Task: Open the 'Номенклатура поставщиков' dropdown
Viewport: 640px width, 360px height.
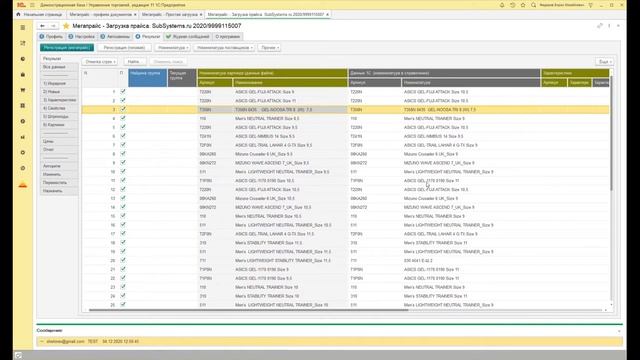Action: pyautogui.click(x=224, y=48)
